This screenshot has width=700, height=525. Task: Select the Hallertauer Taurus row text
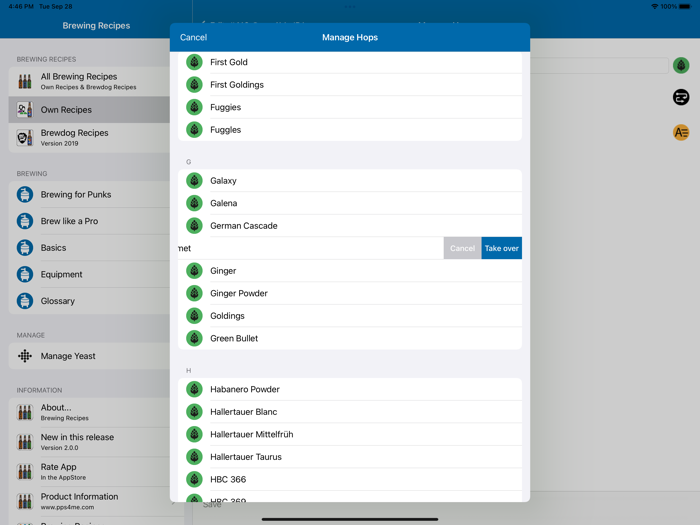click(x=246, y=457)
